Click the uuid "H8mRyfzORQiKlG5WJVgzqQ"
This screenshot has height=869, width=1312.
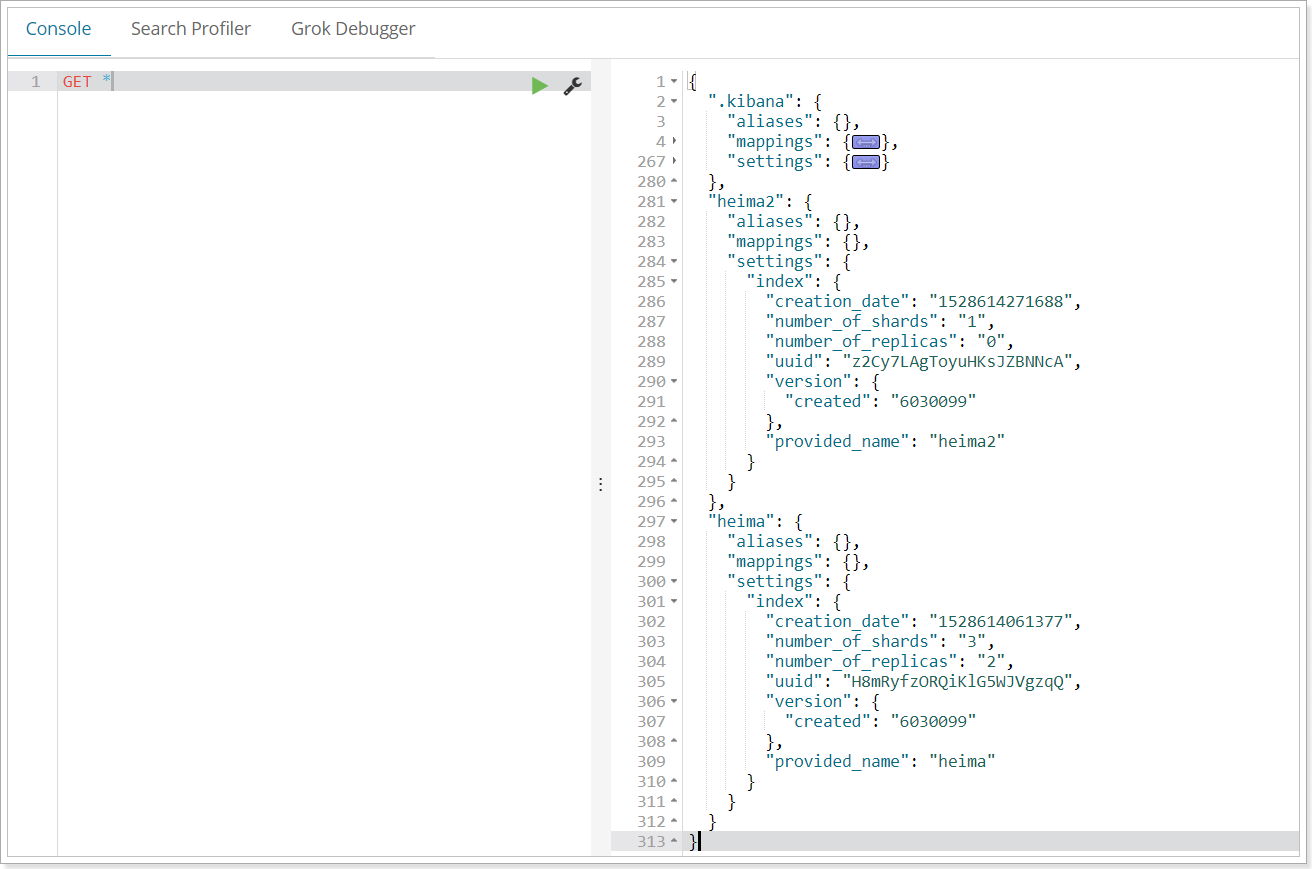click(x=956, y=682)
